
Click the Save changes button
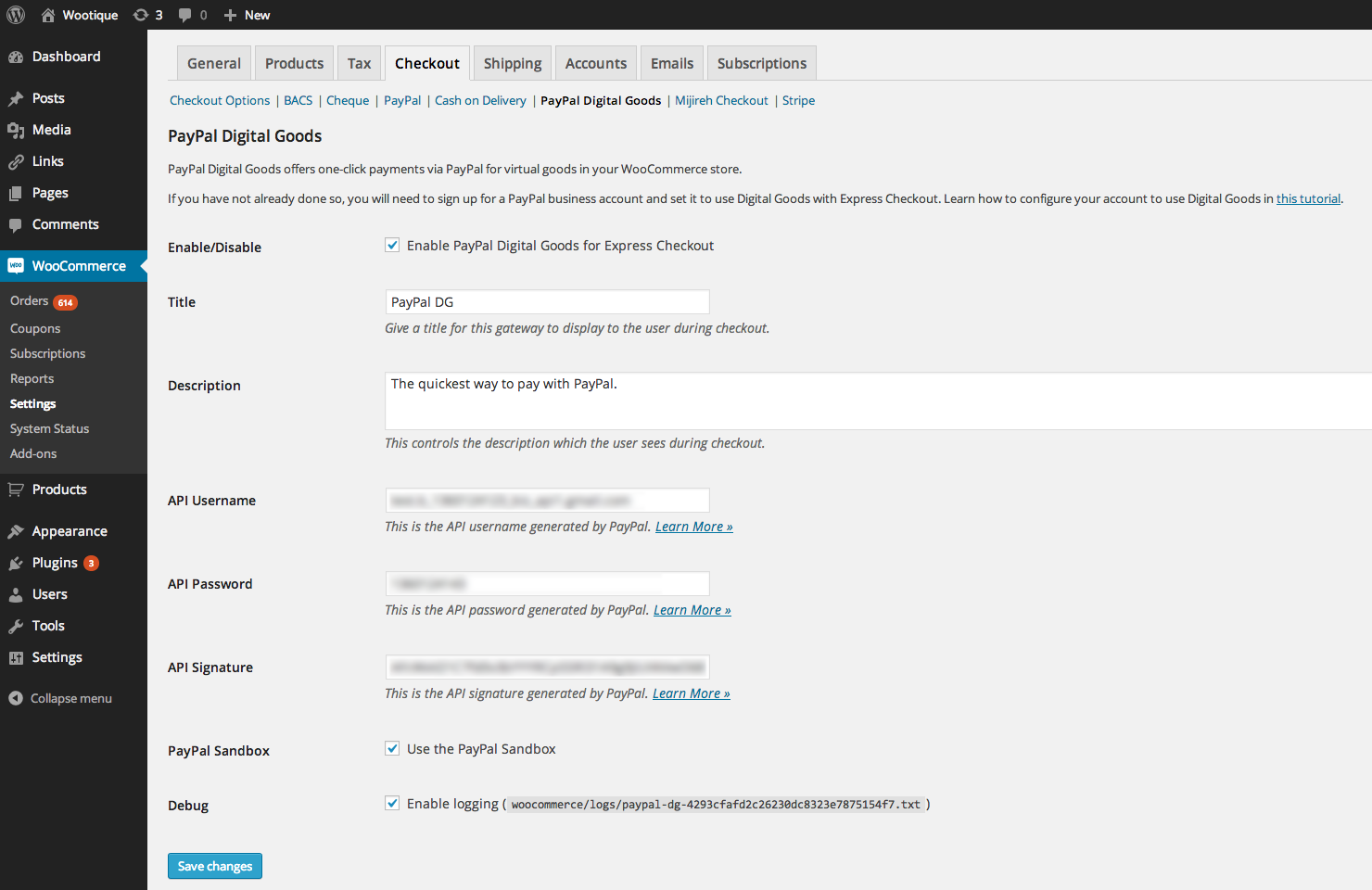click(x=215, y=866)
